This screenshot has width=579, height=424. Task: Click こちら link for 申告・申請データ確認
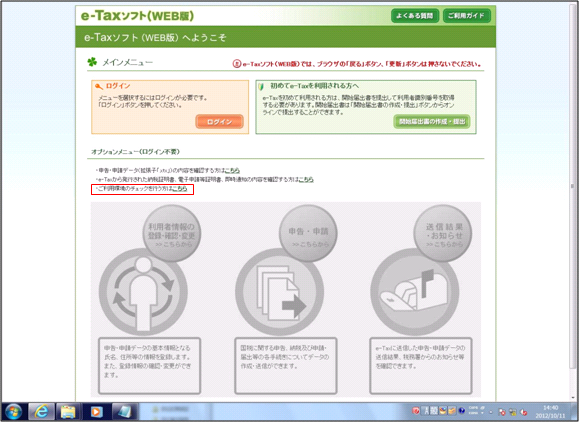click(232, 170)
